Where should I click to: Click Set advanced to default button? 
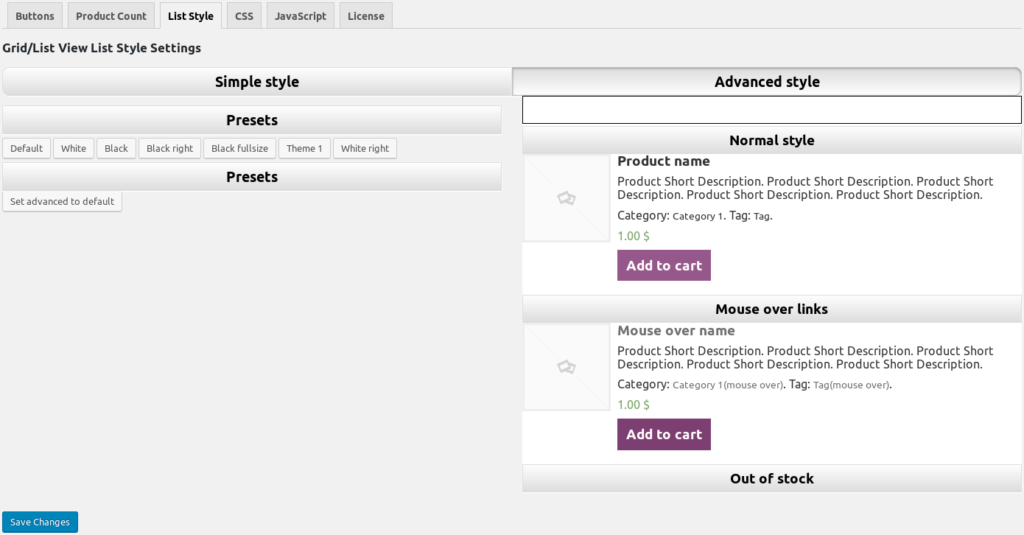tap(62, 202)
